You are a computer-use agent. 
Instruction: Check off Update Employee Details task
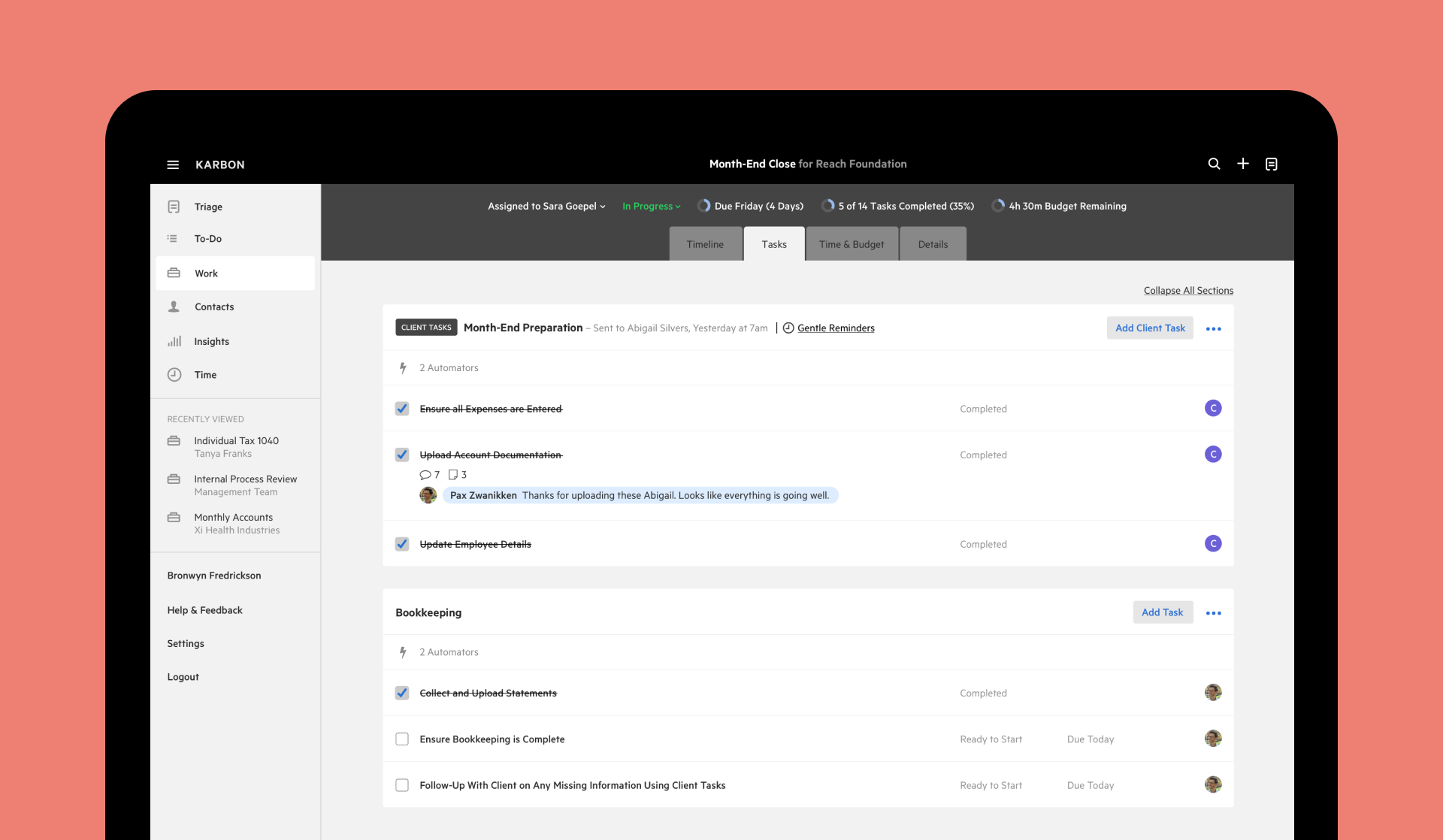(401, 543)
